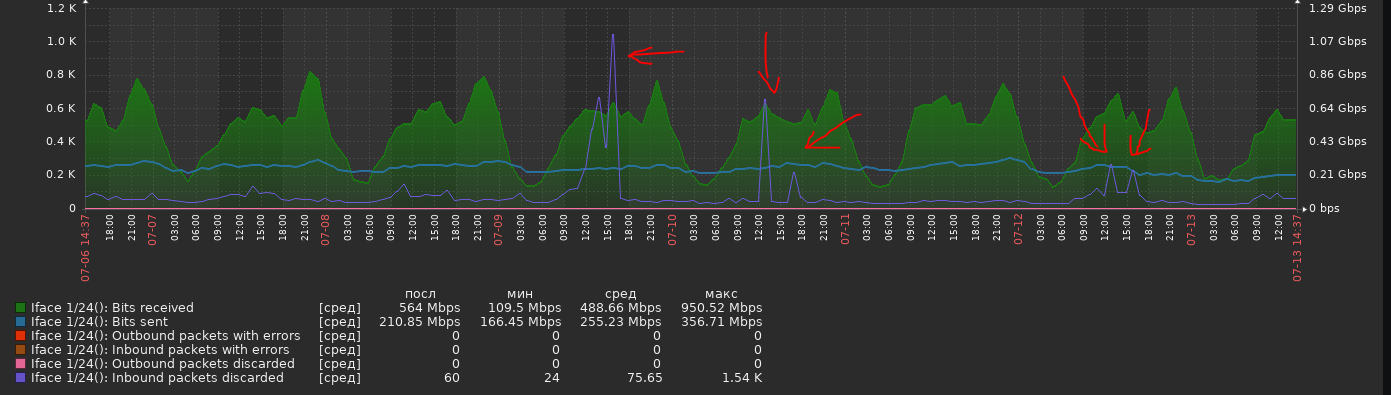
Task: Click the 07-07 date marker on time axis
Action: [x=152, y=229]
